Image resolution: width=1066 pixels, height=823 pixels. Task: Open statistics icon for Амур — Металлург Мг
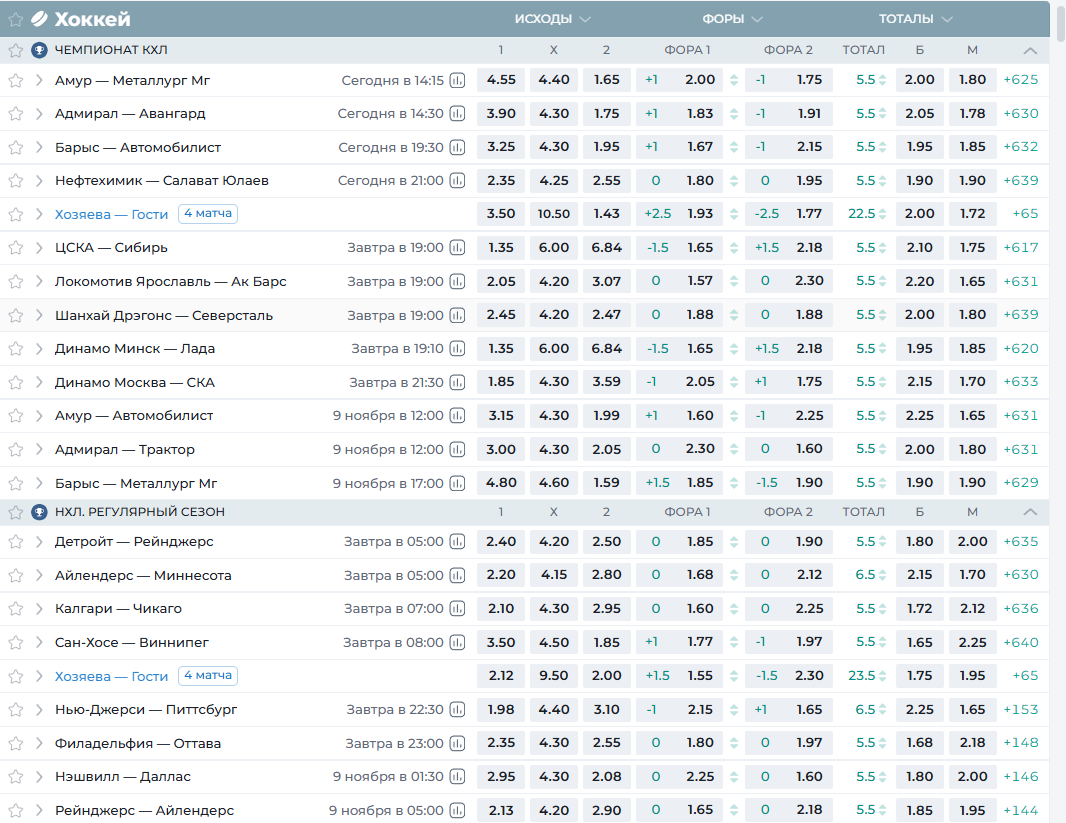[x=458, y=80]
